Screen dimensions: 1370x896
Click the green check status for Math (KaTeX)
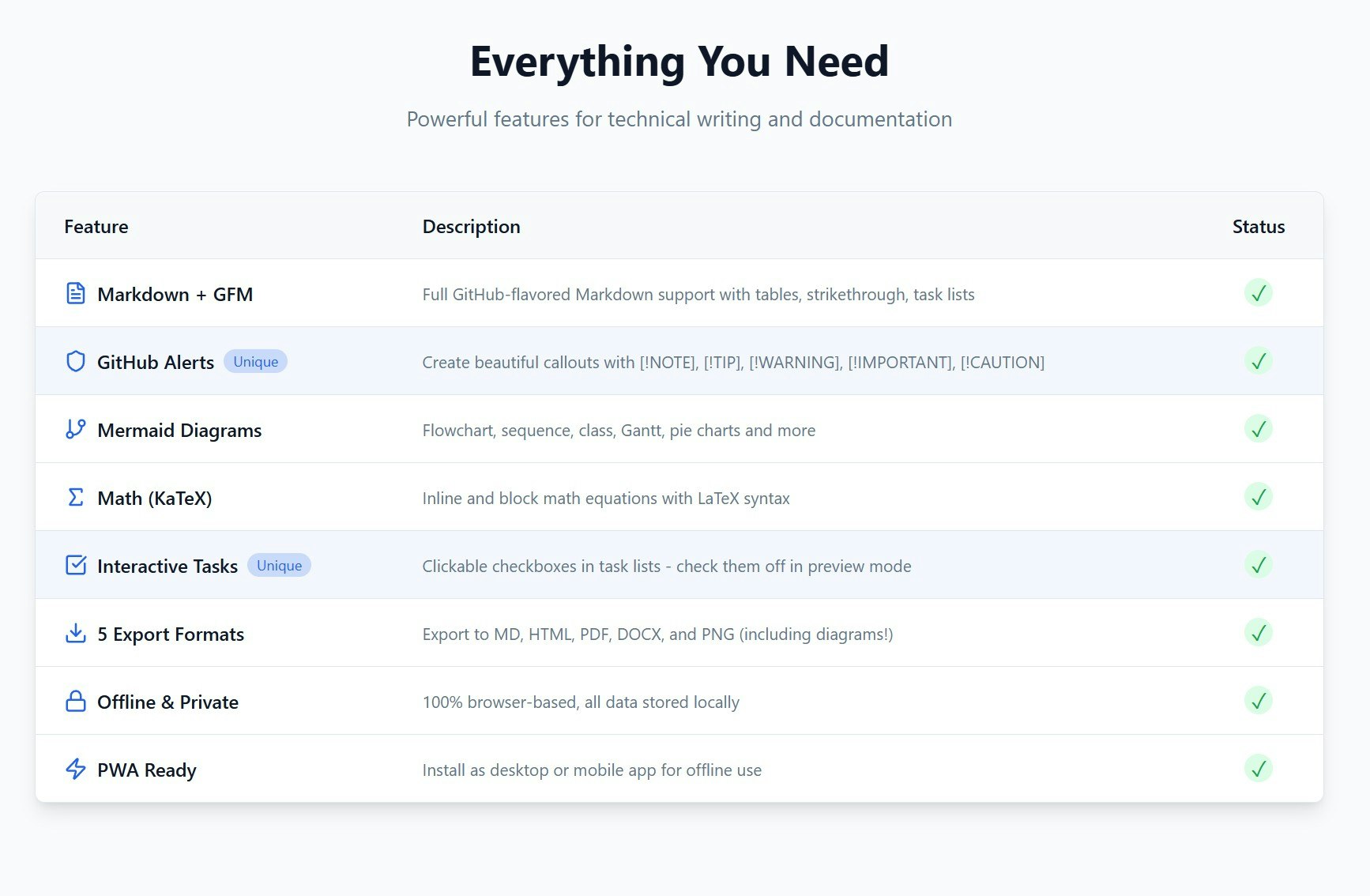point(1258,497)
